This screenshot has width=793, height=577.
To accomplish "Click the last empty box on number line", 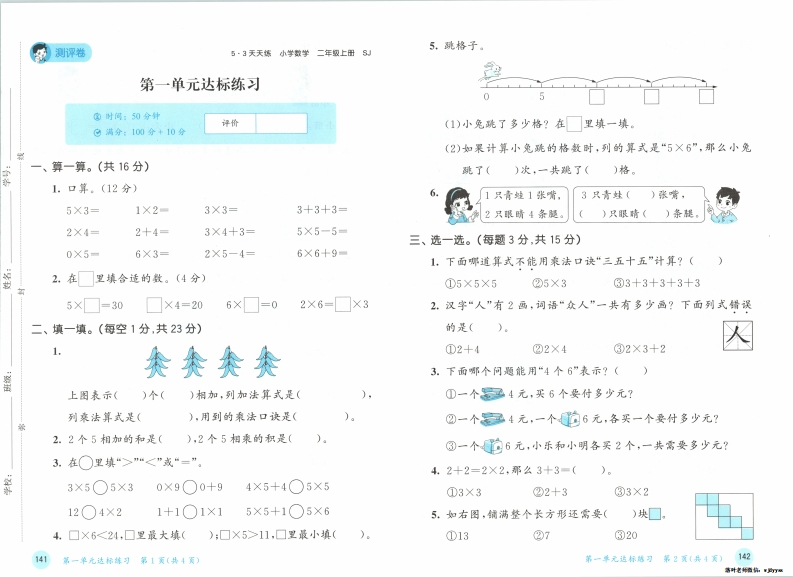I will tap(706, 97).
